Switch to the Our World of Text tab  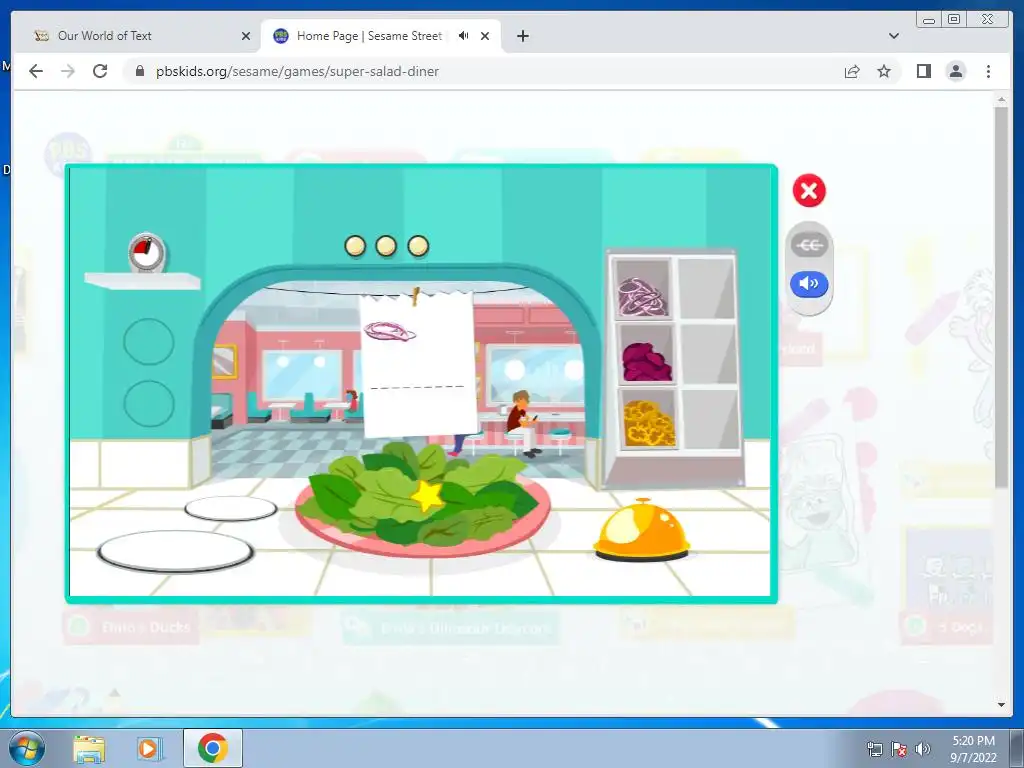[140, 36]
